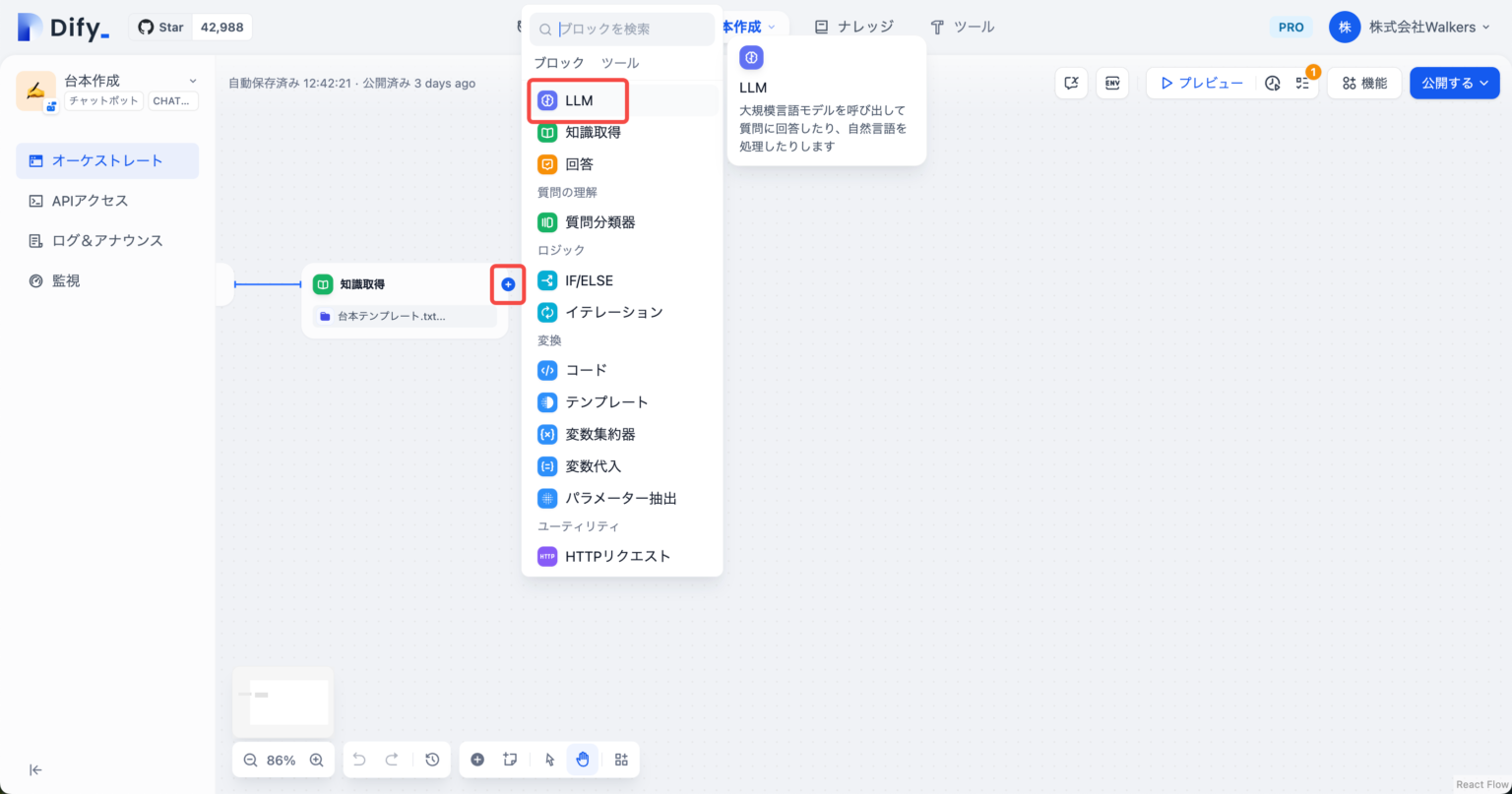1512x794 pixels.
Task: Open the ENV environment variables panel
Action: click(x=1112, y=84)
